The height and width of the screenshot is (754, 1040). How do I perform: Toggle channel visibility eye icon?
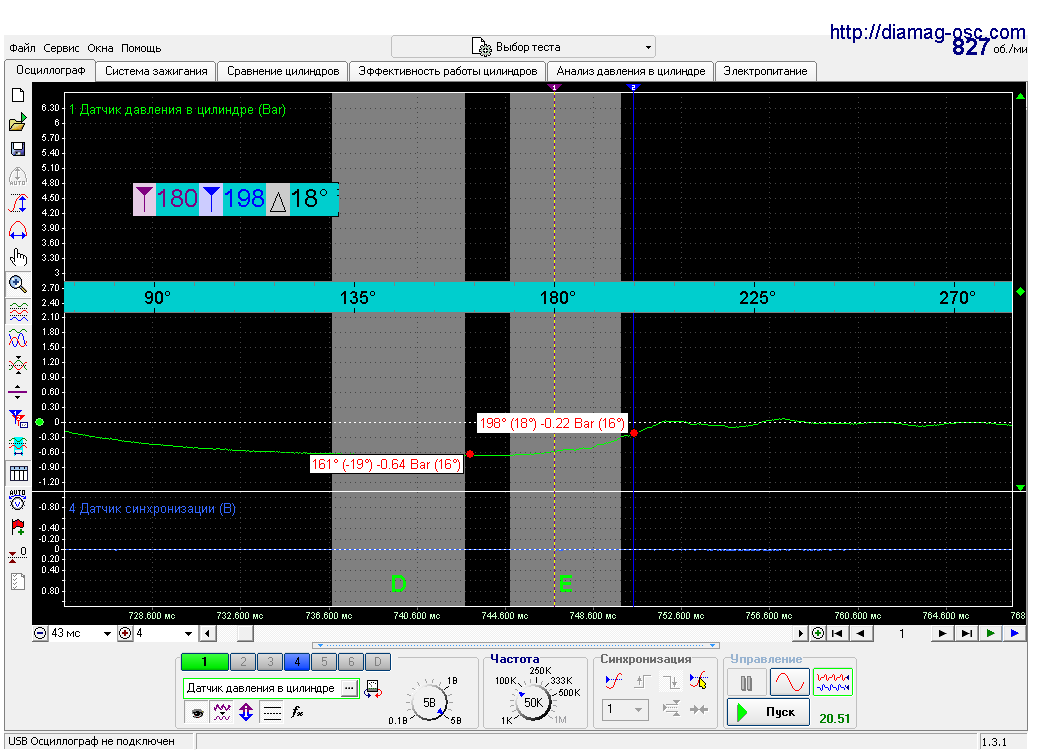(197, 713)
